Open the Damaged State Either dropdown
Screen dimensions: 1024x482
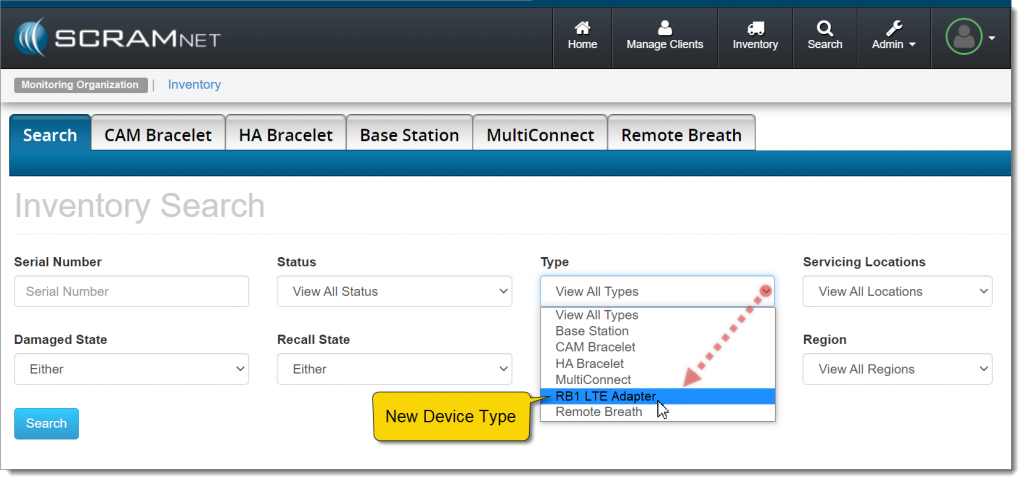(x=131, y=369)
